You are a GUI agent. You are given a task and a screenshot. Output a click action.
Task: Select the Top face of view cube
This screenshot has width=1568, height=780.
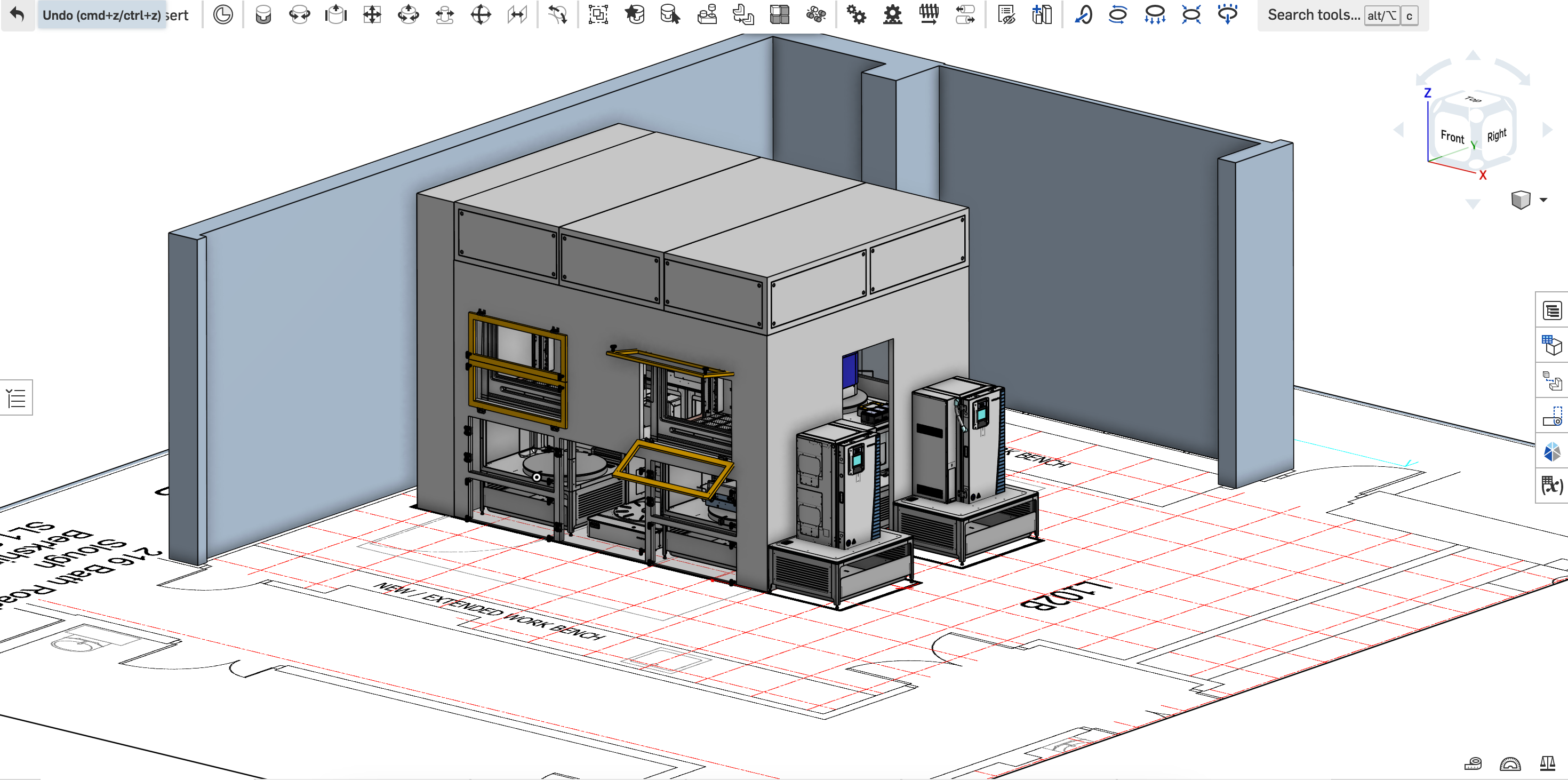click(1473, 99)
